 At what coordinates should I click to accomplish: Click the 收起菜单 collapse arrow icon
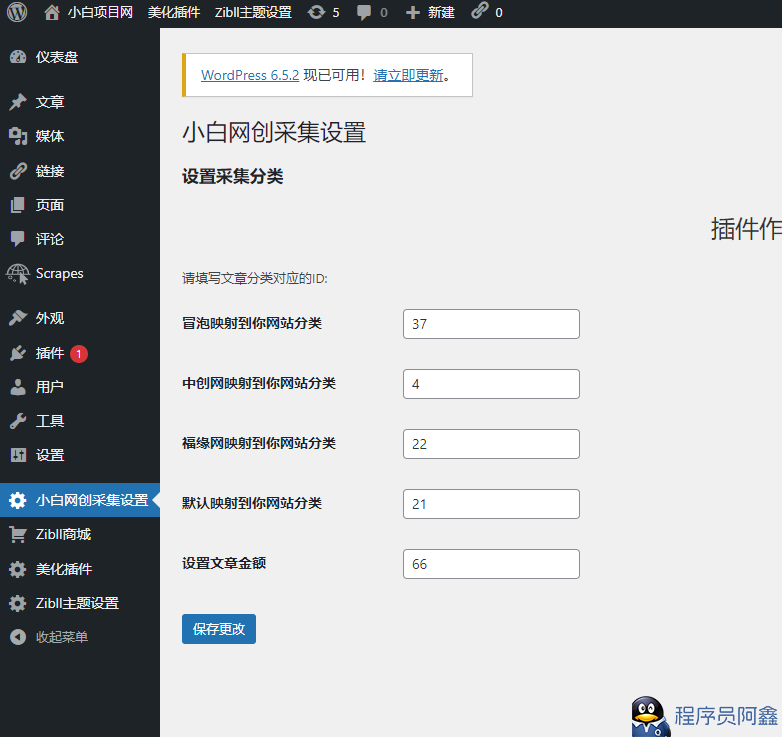click(x=18, y=637)
